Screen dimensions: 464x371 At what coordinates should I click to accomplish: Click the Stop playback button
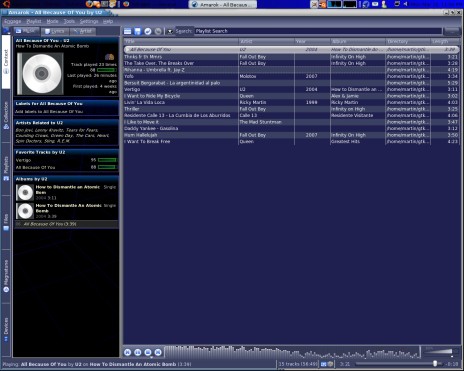(148, 352)
